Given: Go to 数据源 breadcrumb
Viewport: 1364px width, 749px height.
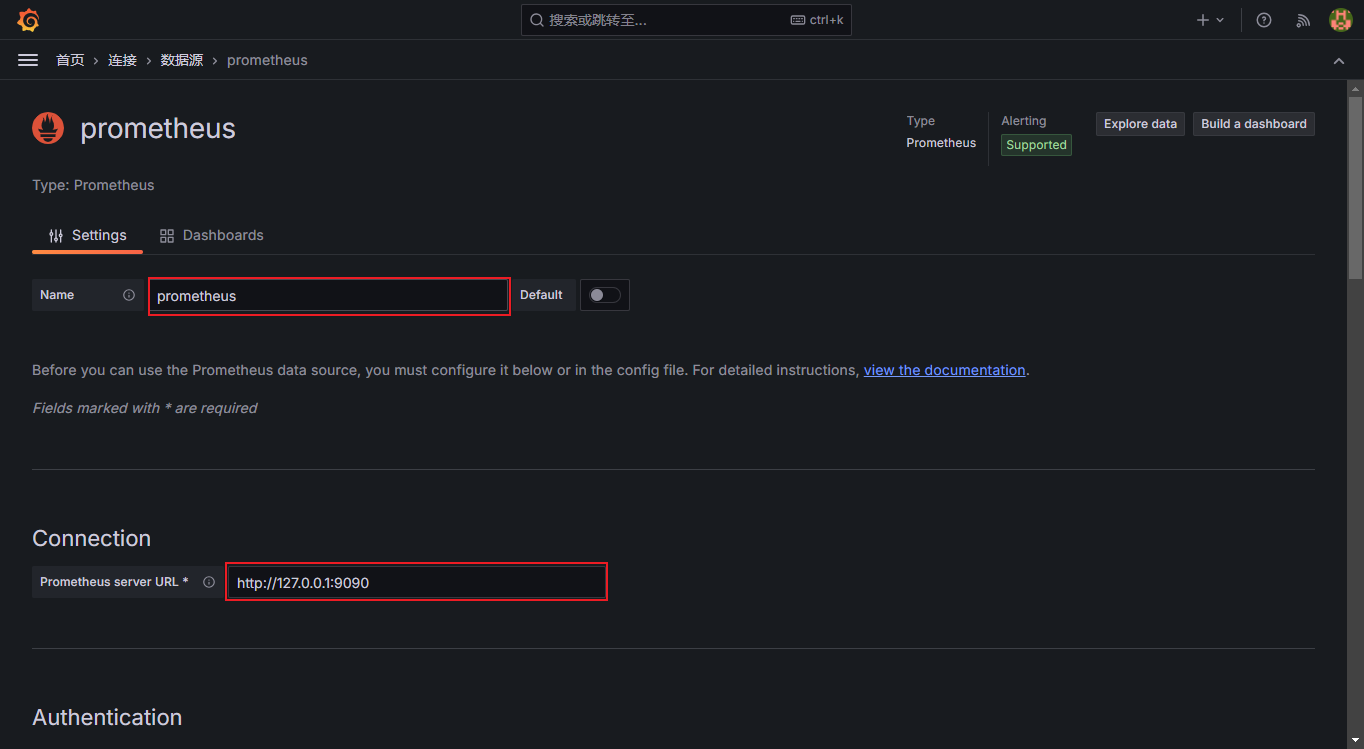Looking at the screenshot, I should point(182,60).
